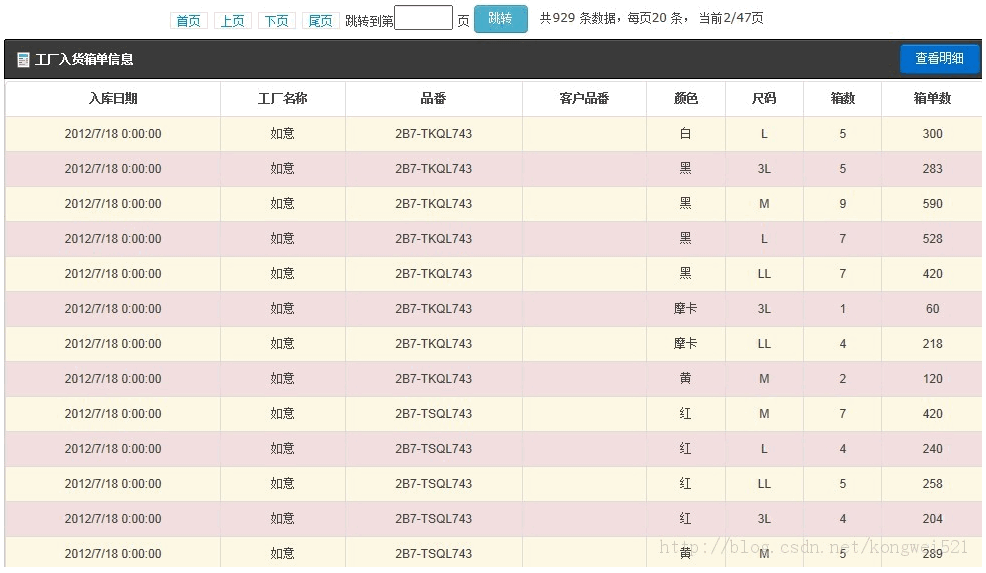Click the 尺码 column header
986x573 pixels.
(764, 99)
